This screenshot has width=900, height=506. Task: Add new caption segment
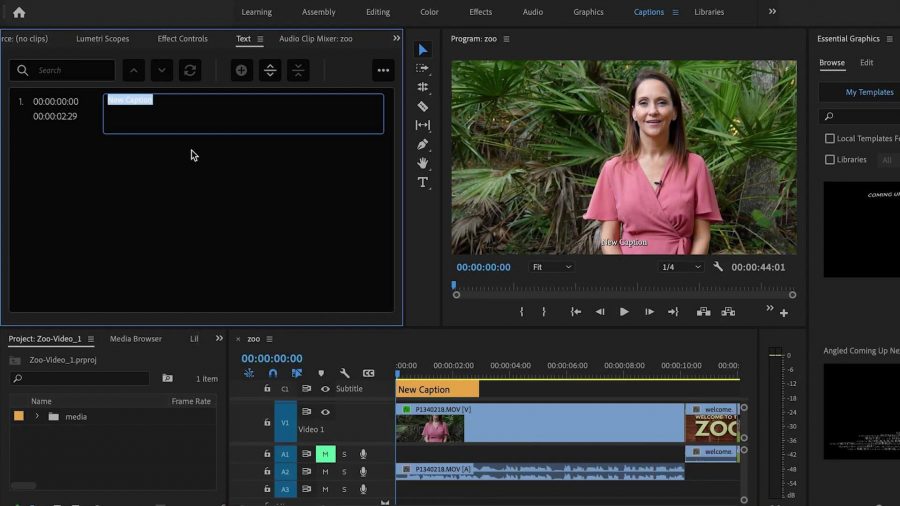tap(242, 71)
